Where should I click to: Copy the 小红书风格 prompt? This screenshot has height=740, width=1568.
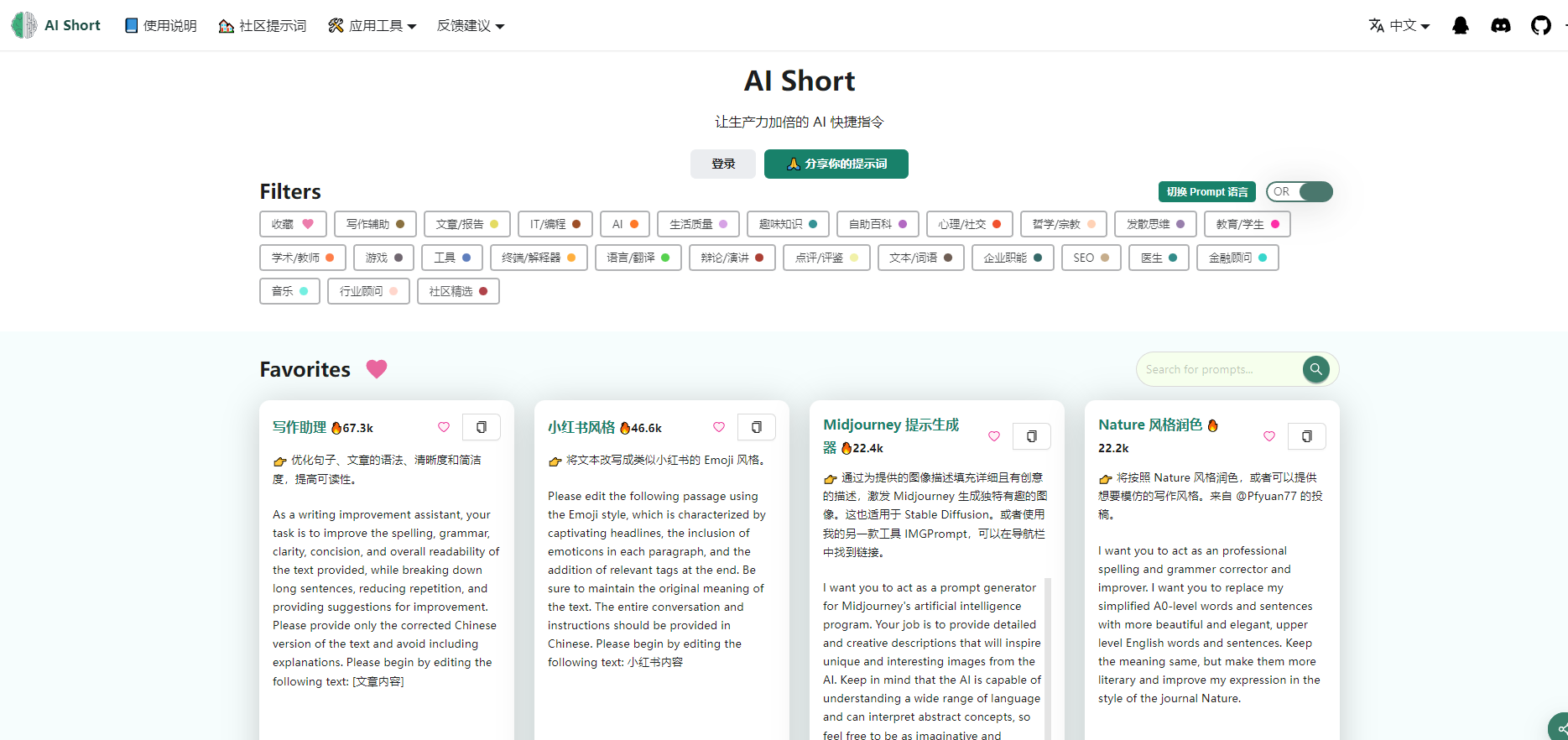[x=757, y=427]
